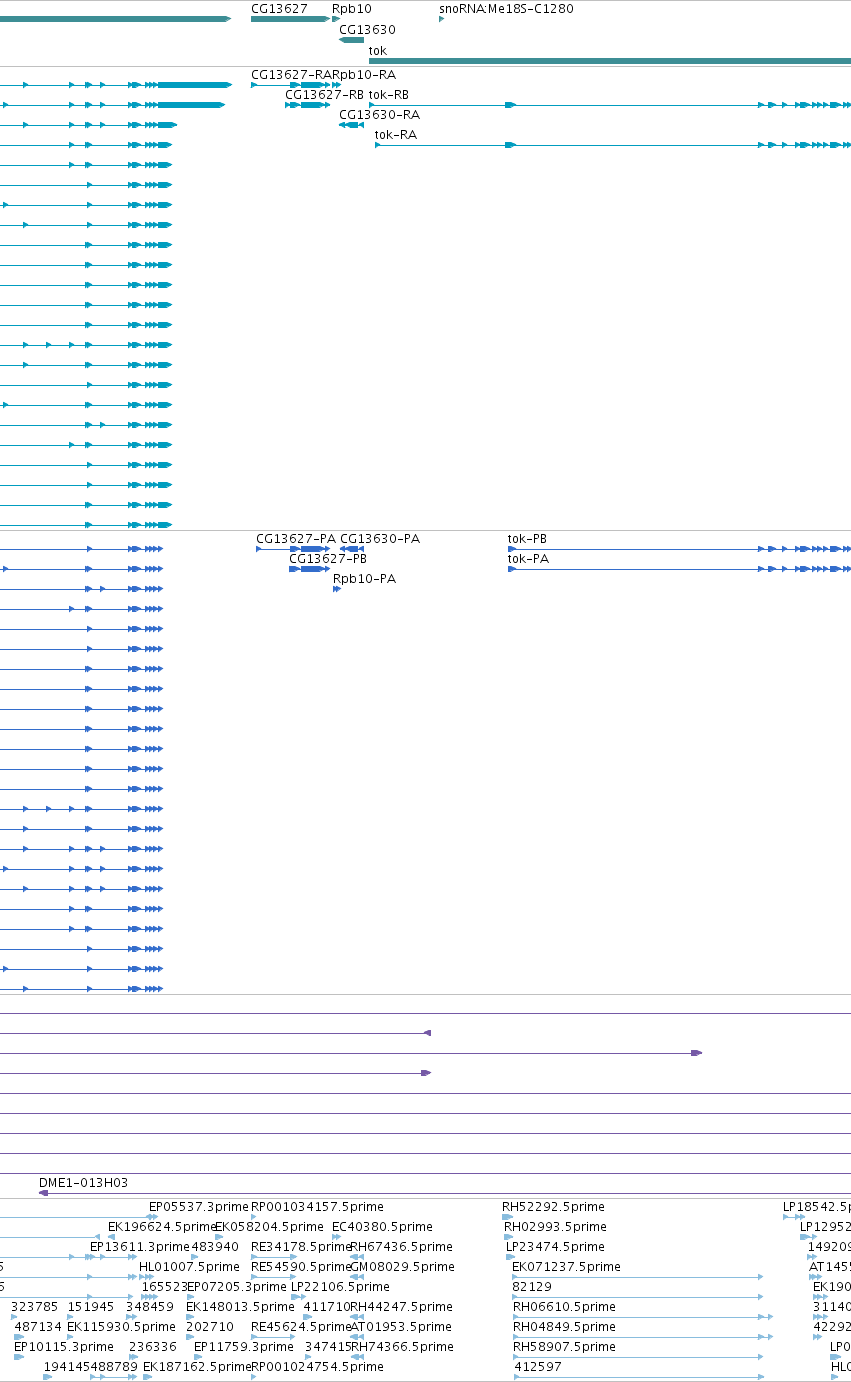Click the tok gene label
This screenshot has height=1382, width=851.
pos(378,50)
